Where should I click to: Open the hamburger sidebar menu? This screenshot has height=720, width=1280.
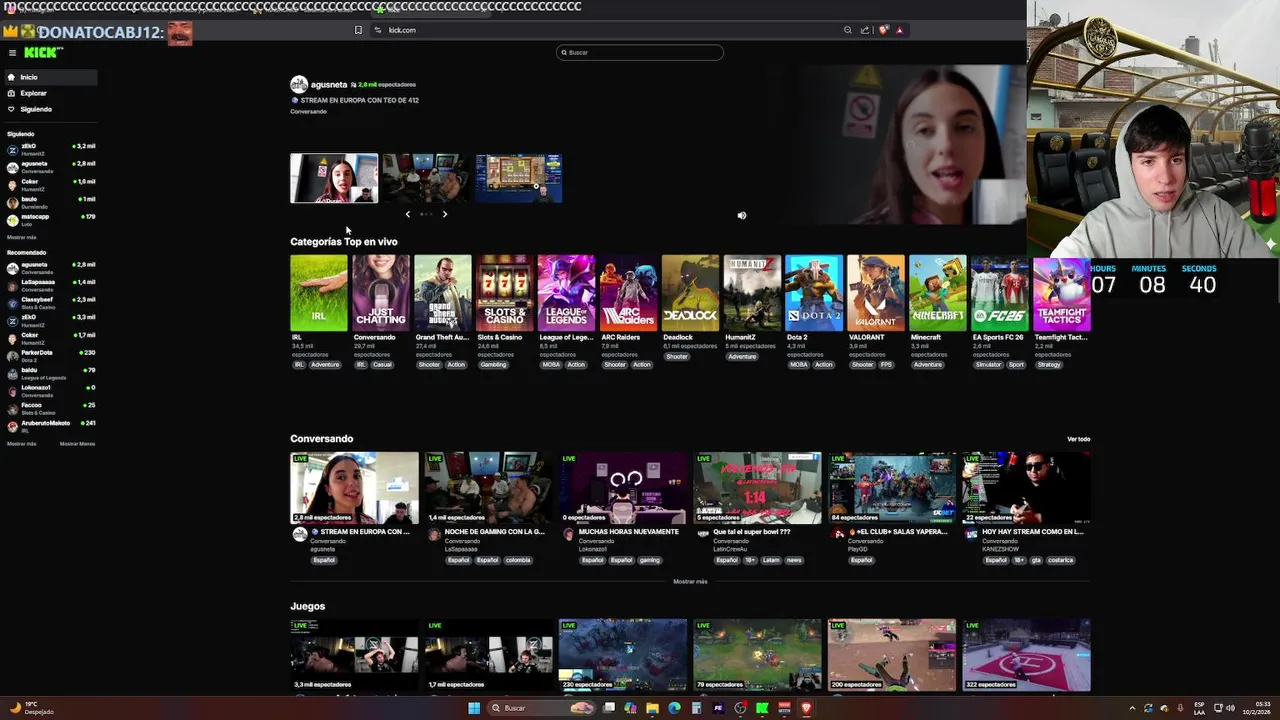[12, 52]
